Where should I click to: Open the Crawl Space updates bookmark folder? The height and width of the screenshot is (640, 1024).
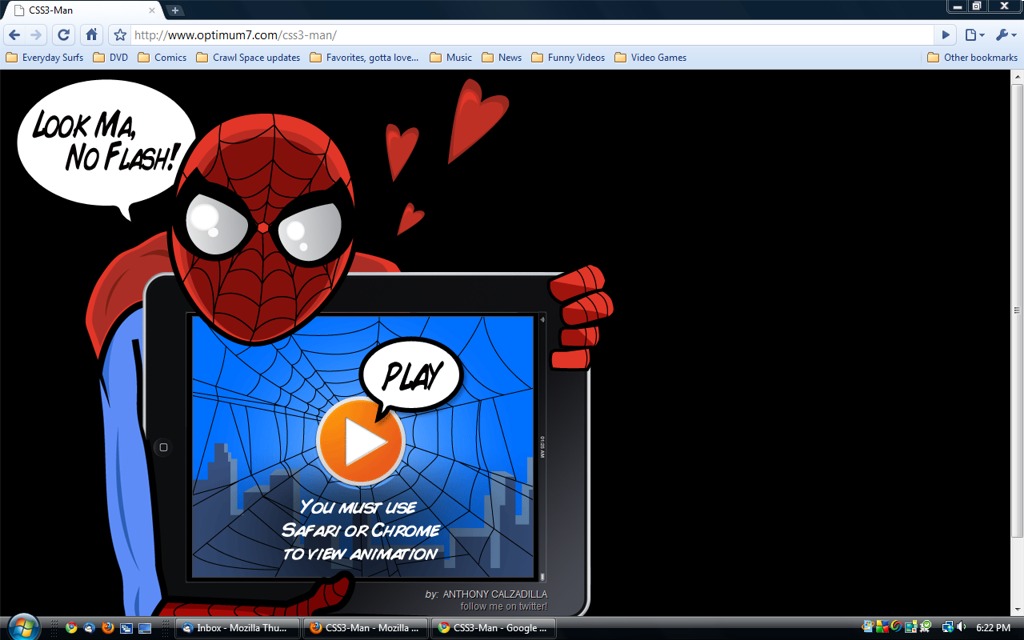pyautogui.click(x=248, y=57)
